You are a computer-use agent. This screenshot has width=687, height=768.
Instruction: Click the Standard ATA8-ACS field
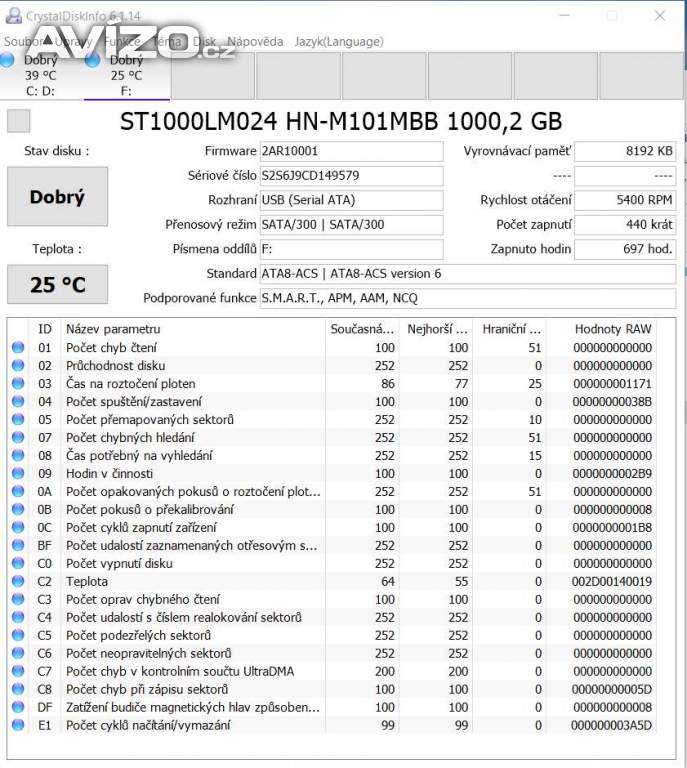click(x=468, y=274)
